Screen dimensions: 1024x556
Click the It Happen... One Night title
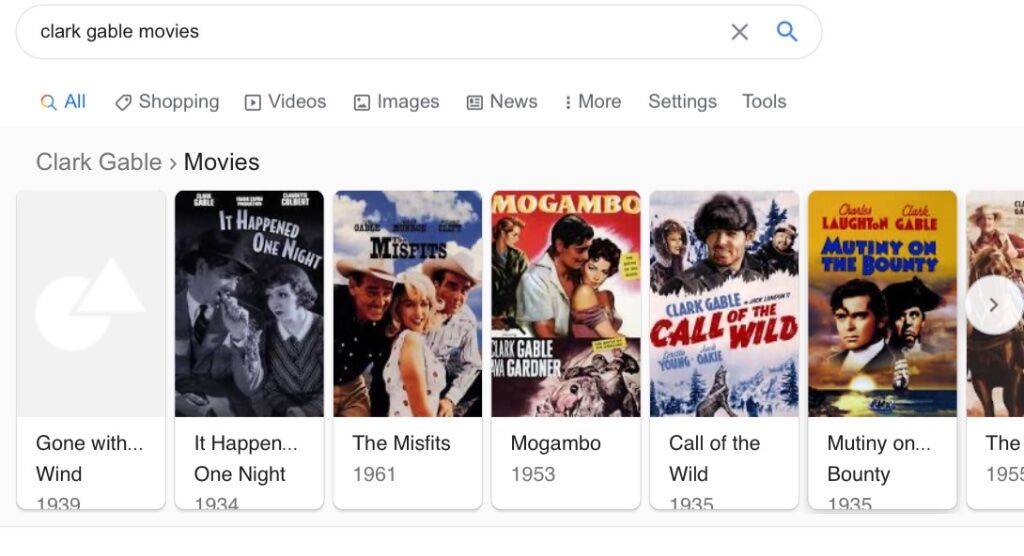(x=246, y=459)
